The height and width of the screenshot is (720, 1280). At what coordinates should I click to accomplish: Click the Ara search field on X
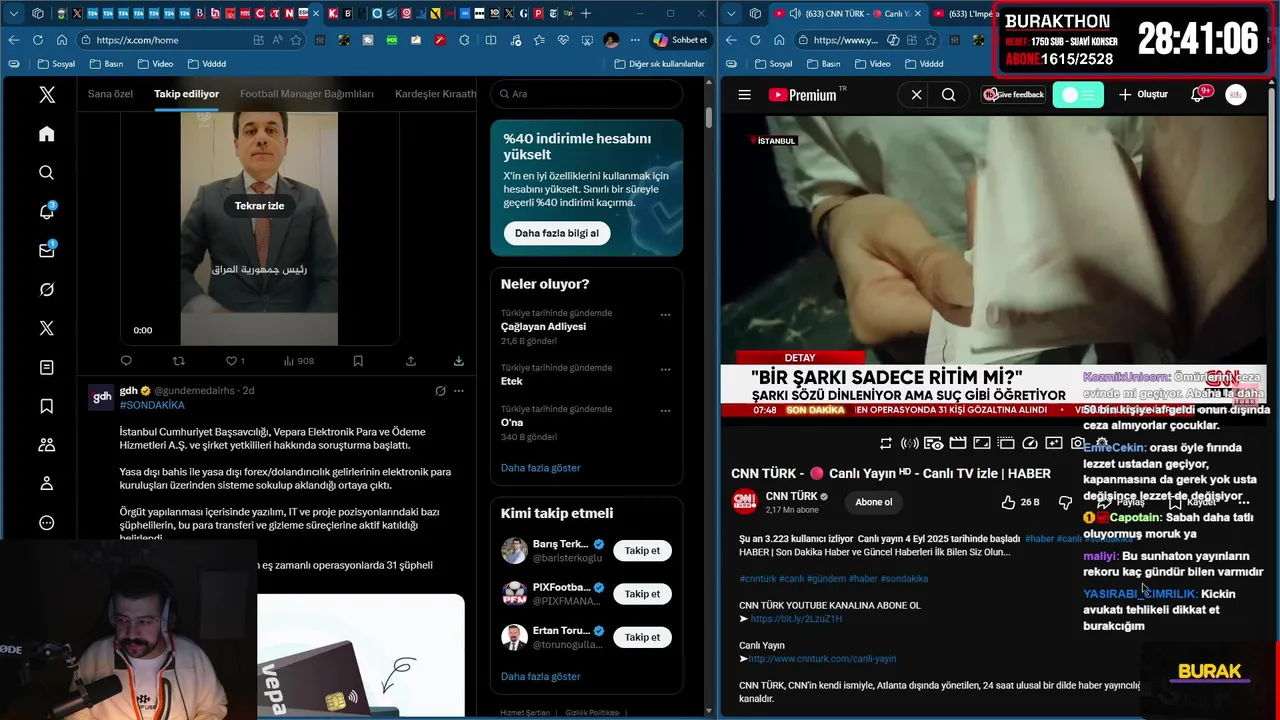click(587, 94)
